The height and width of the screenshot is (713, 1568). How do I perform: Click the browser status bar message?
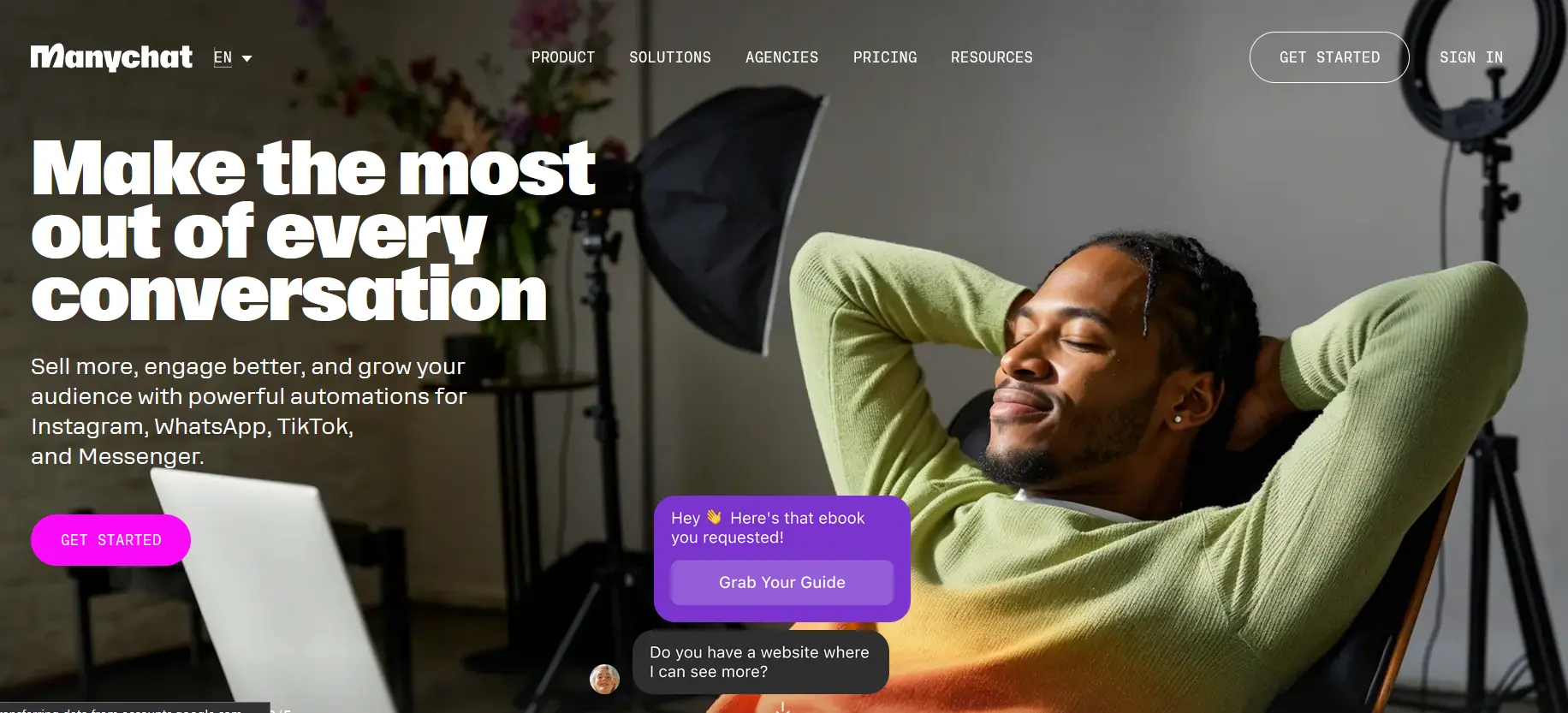[x=134, y=709]
